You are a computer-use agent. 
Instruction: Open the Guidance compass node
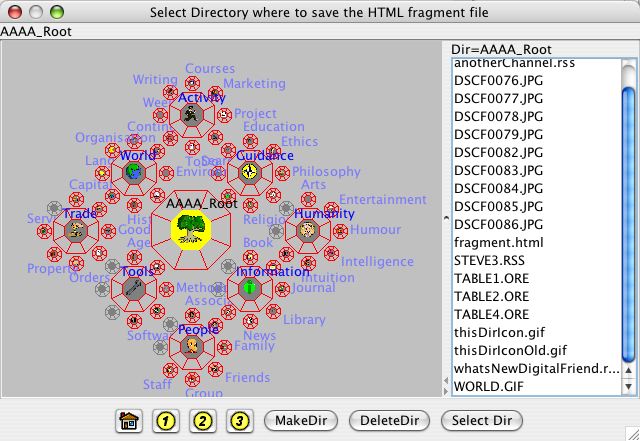[x=249, y=172]
